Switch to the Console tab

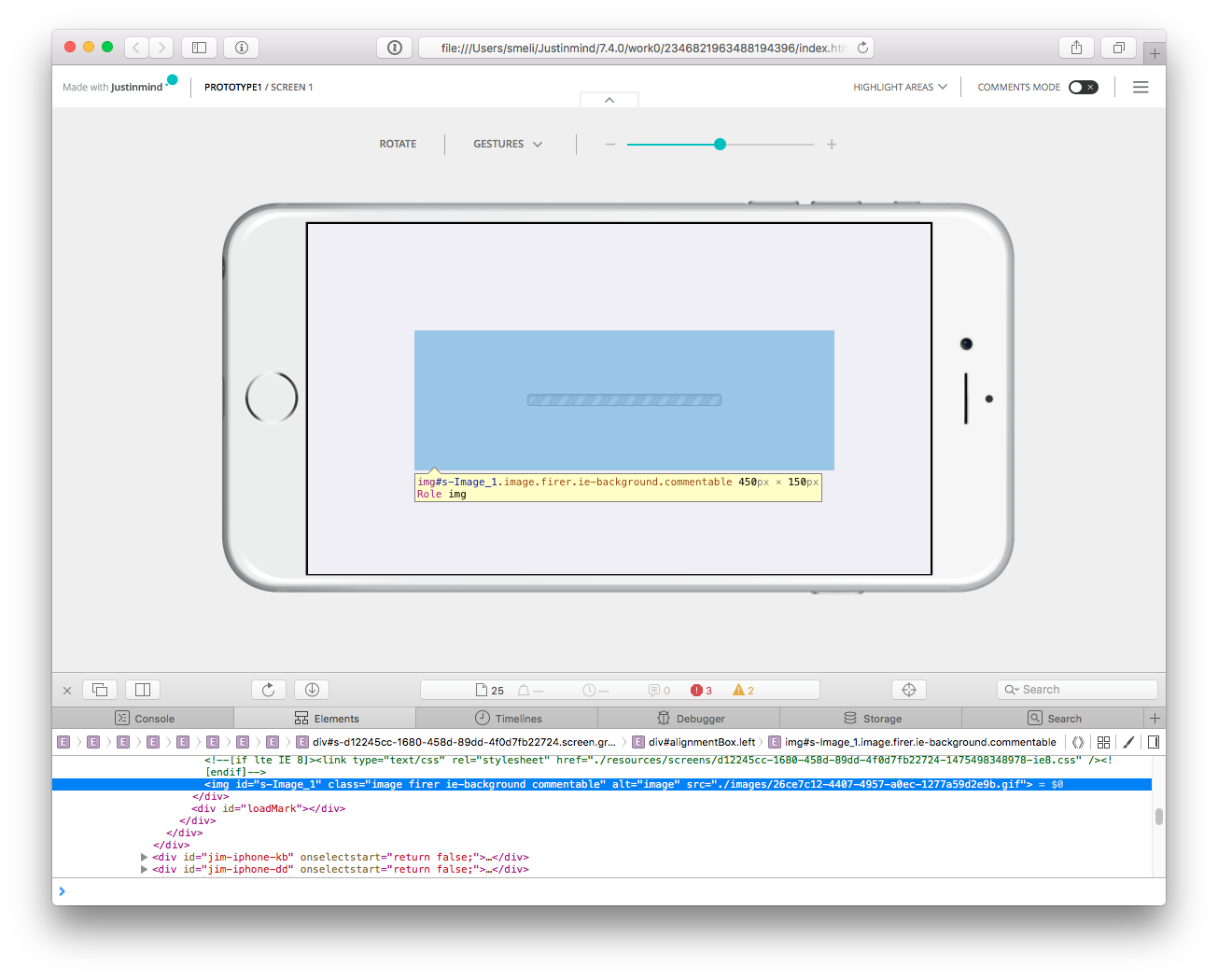[144, 718]
